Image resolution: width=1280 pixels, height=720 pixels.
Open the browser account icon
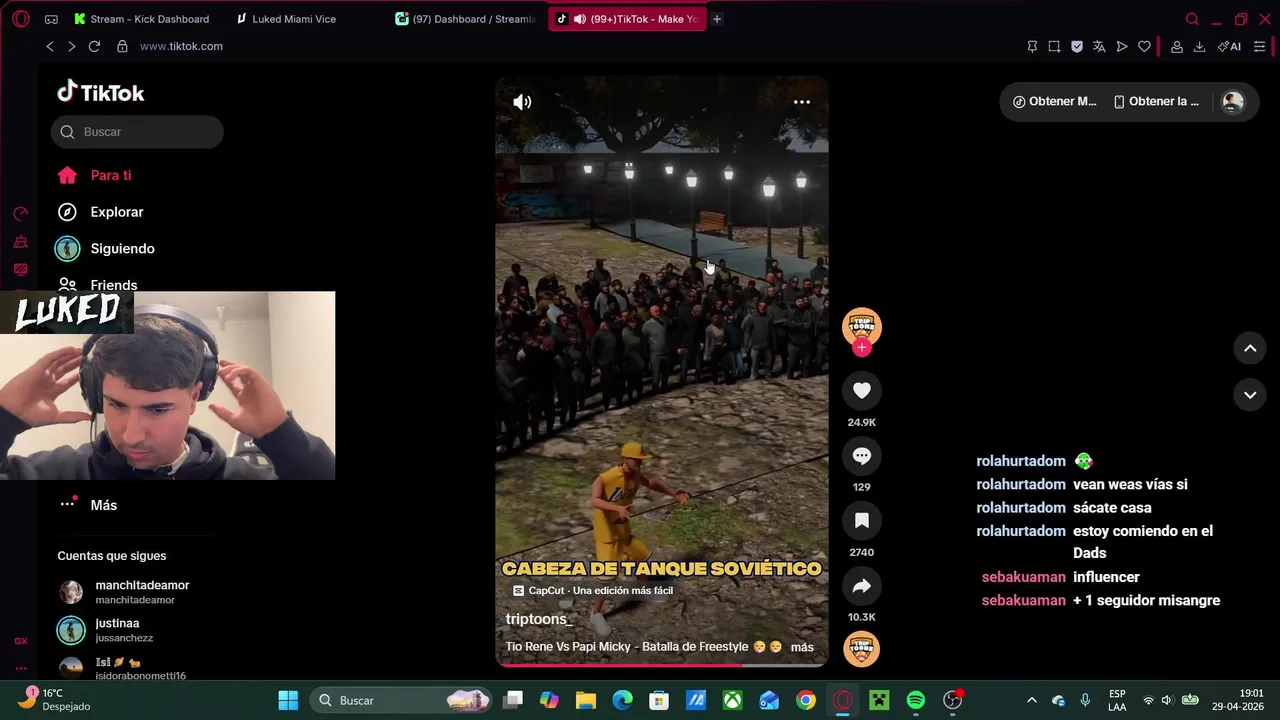click(x=1177, y=47)
